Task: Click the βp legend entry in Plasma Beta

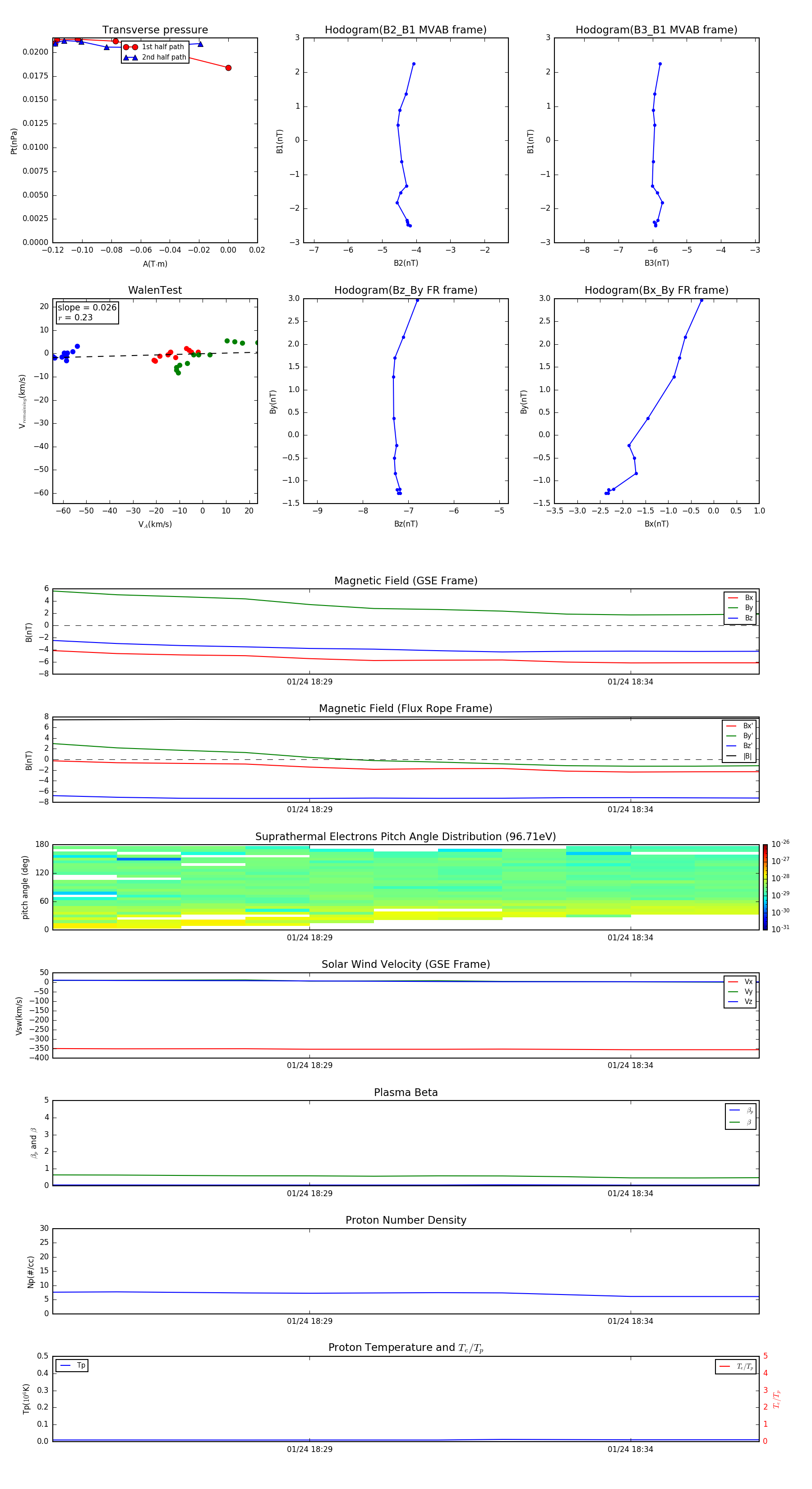Action: coord(741,1110)
